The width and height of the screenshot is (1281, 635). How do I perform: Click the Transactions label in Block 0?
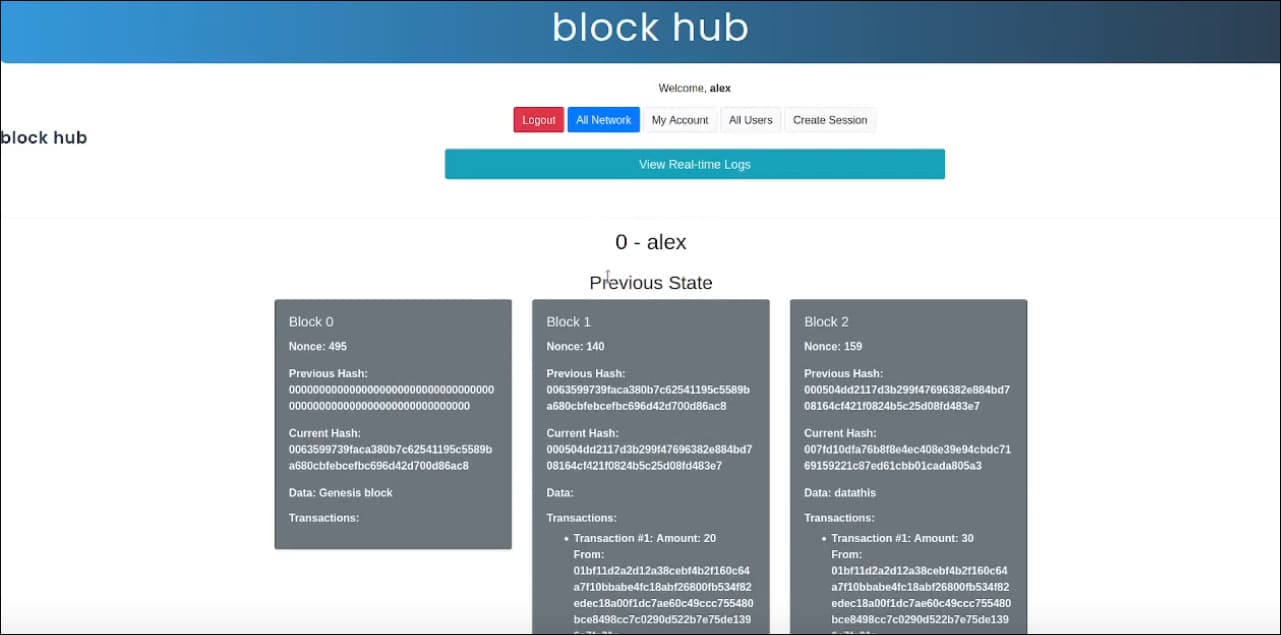(x=324, y=518)
